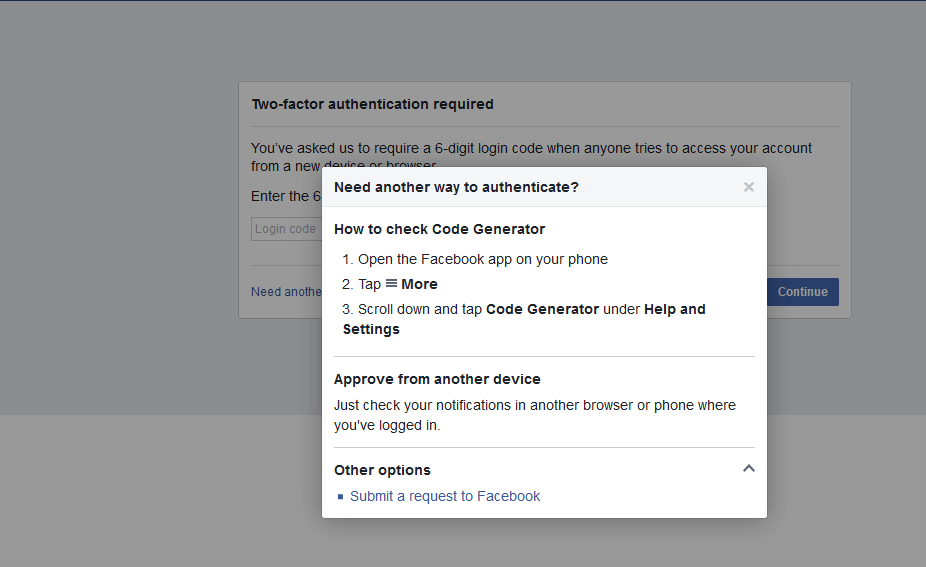Open the 'Submit a request to Facebook' link
926x567 pixels.
coord(445,496)
